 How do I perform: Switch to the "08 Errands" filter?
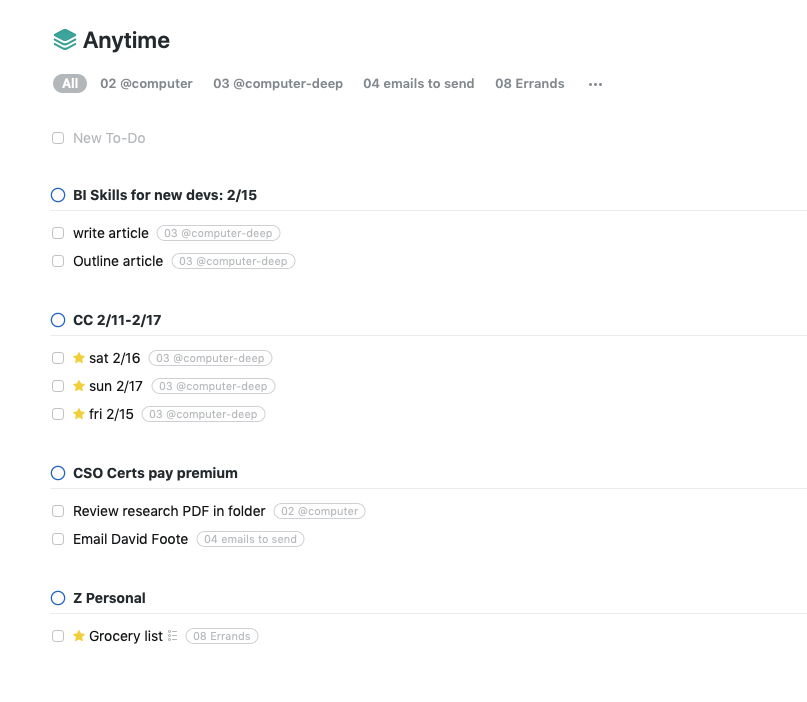click(530, 83)
